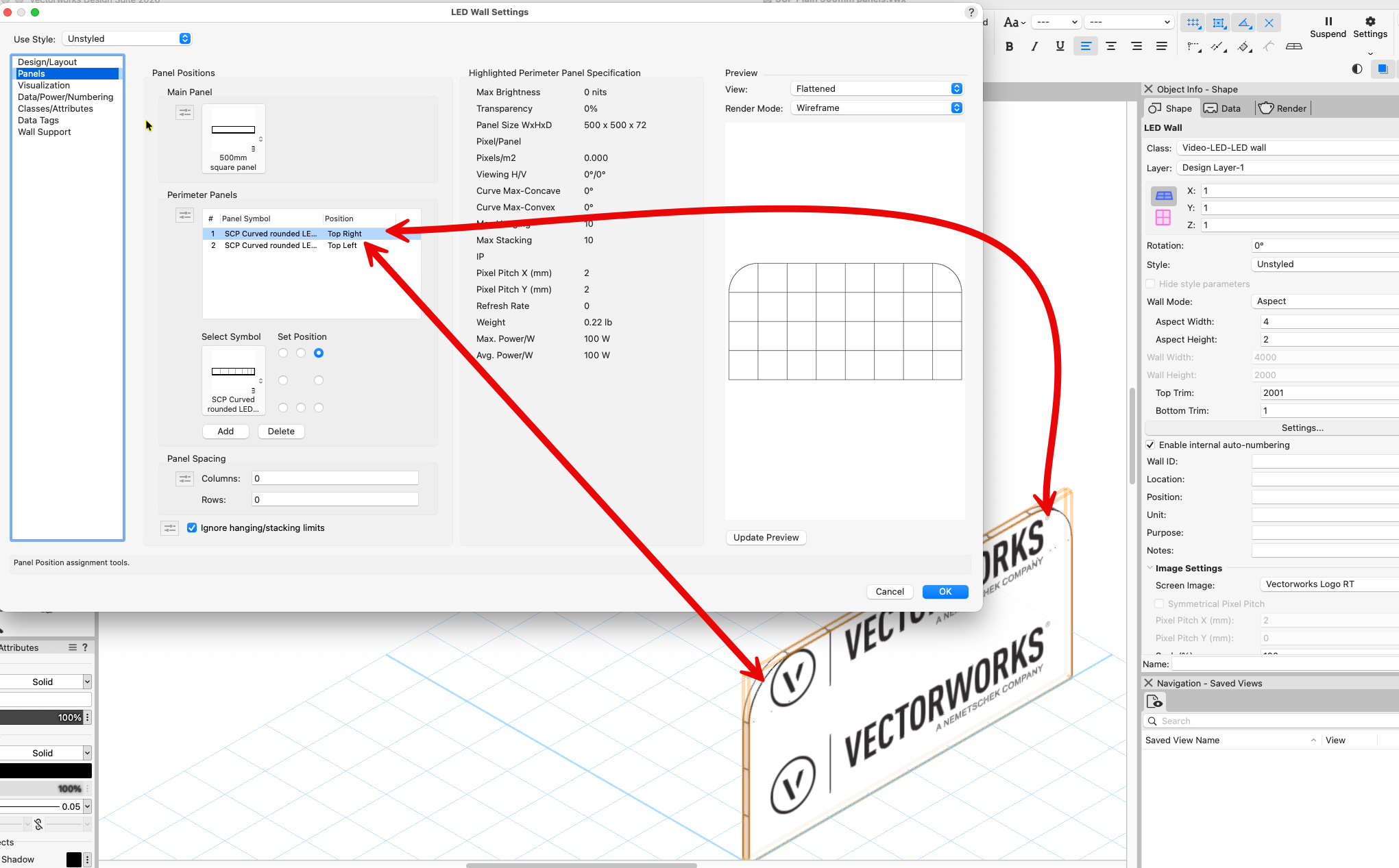Image resolution: width=1399 pixels, height=868 pixels.
Task: Click the help question mark in dialog
Action: tap(971, 12)
